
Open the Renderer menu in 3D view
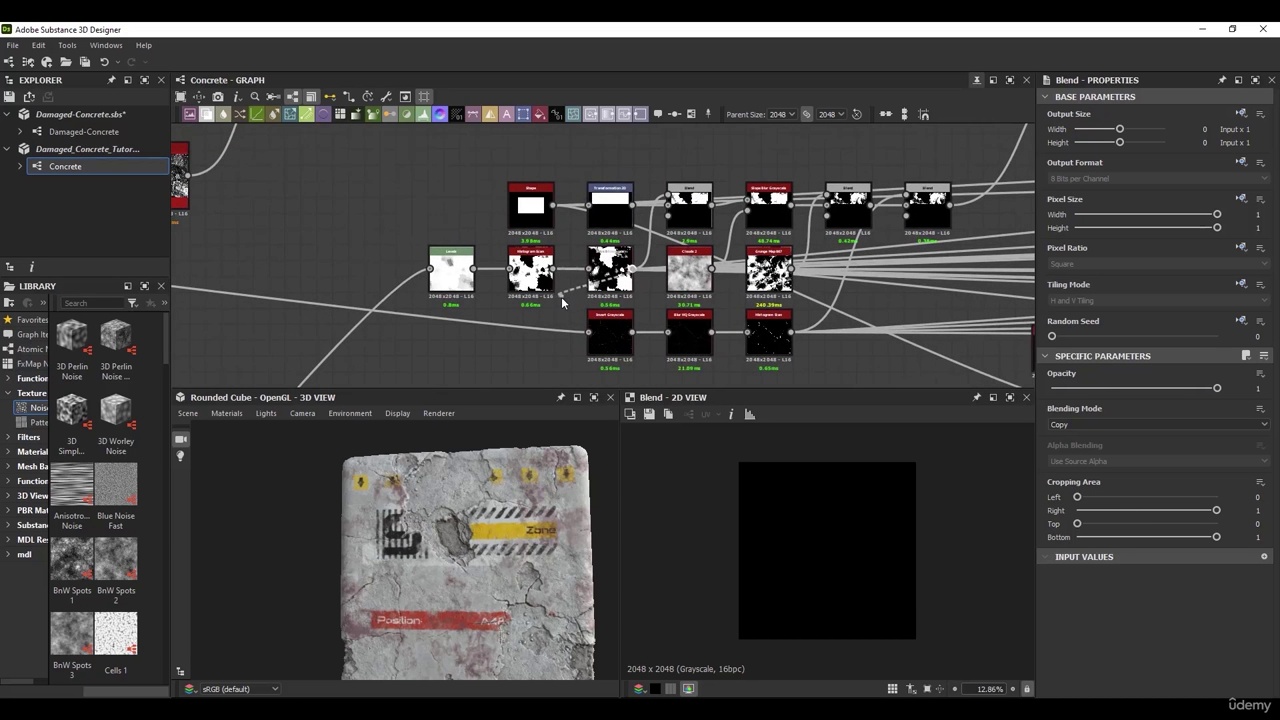[x=439, y=414]
